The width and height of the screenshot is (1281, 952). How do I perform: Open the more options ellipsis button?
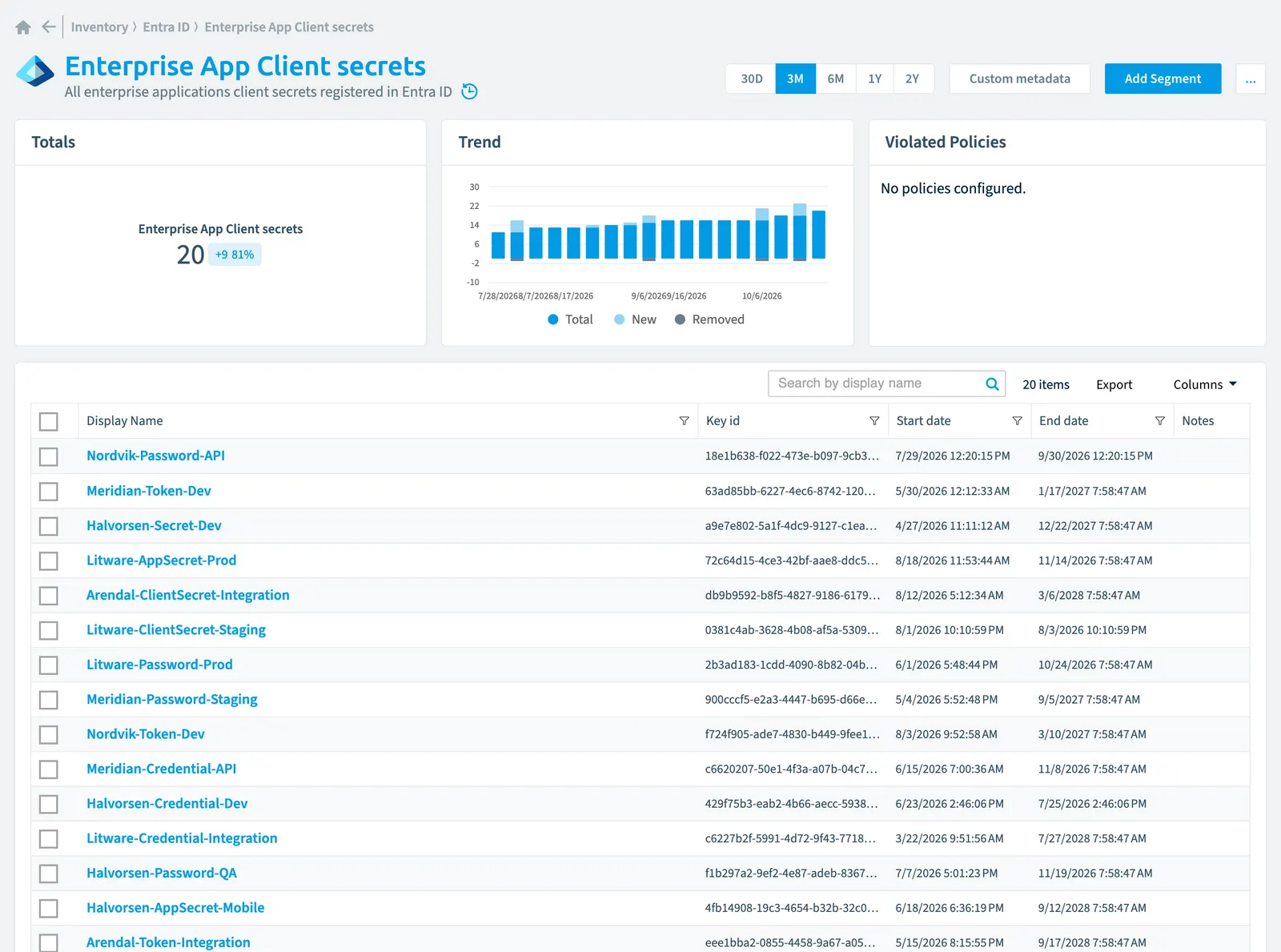[x=1251, y=78]
